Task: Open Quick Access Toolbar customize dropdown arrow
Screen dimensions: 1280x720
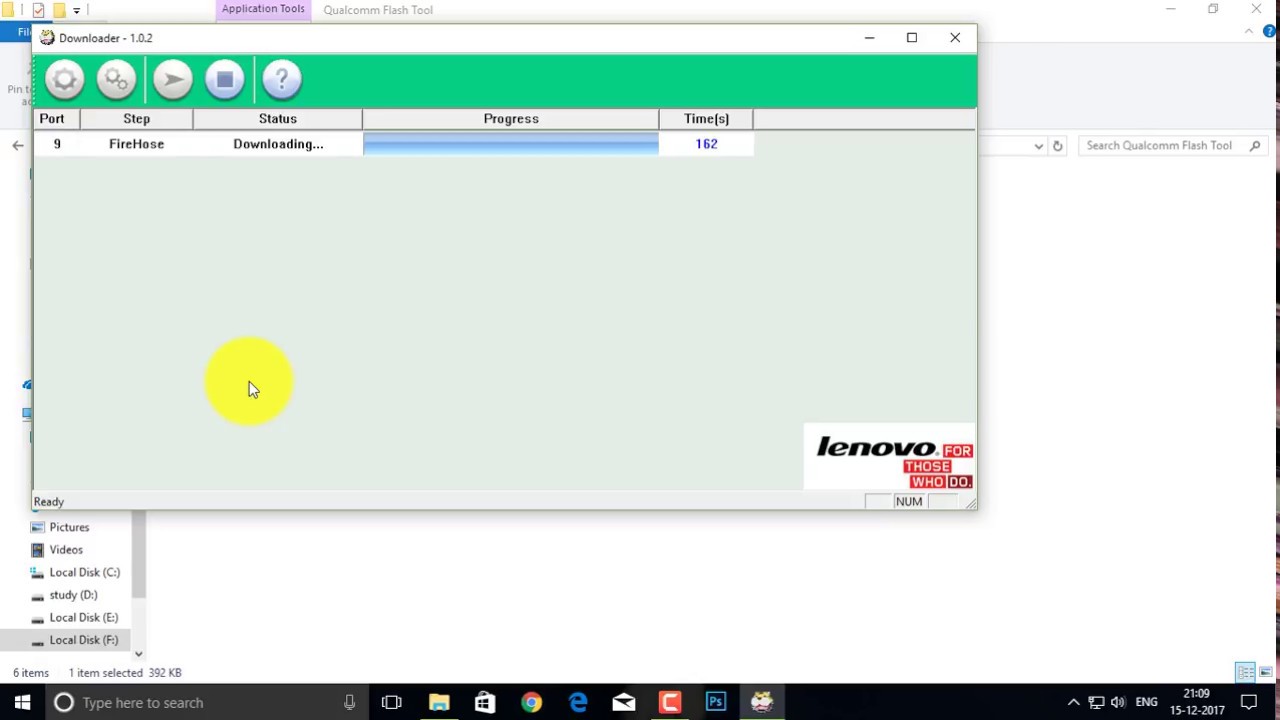Action: coord(76,10)
